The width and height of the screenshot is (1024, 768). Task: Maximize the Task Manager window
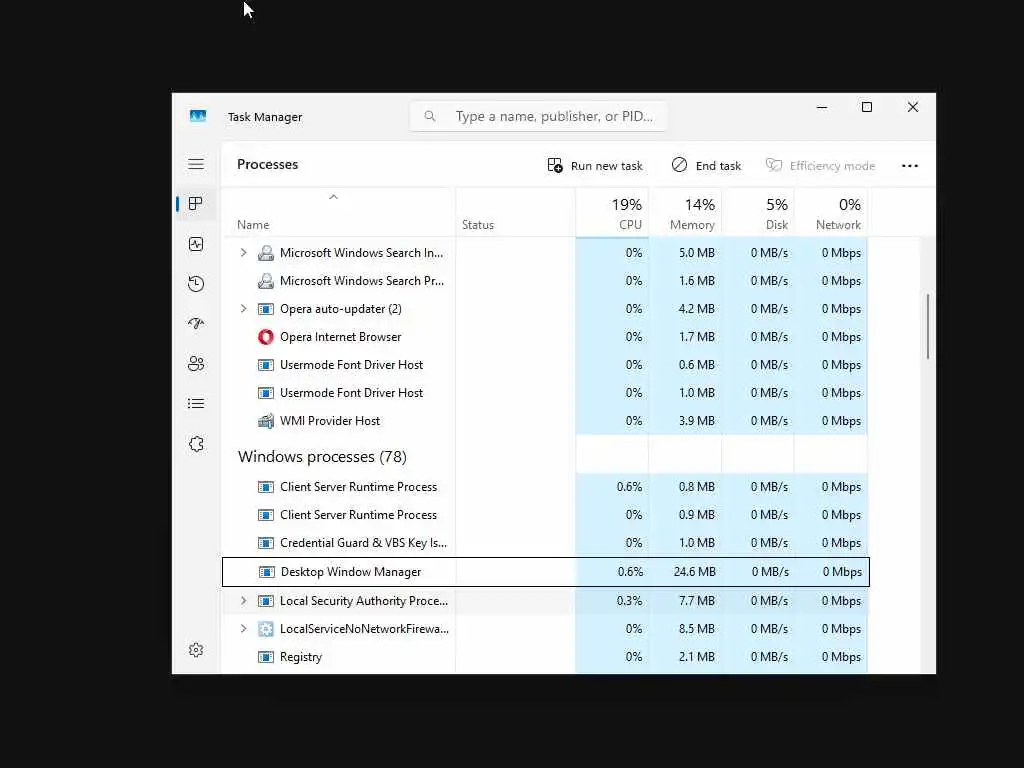(867, 107)
